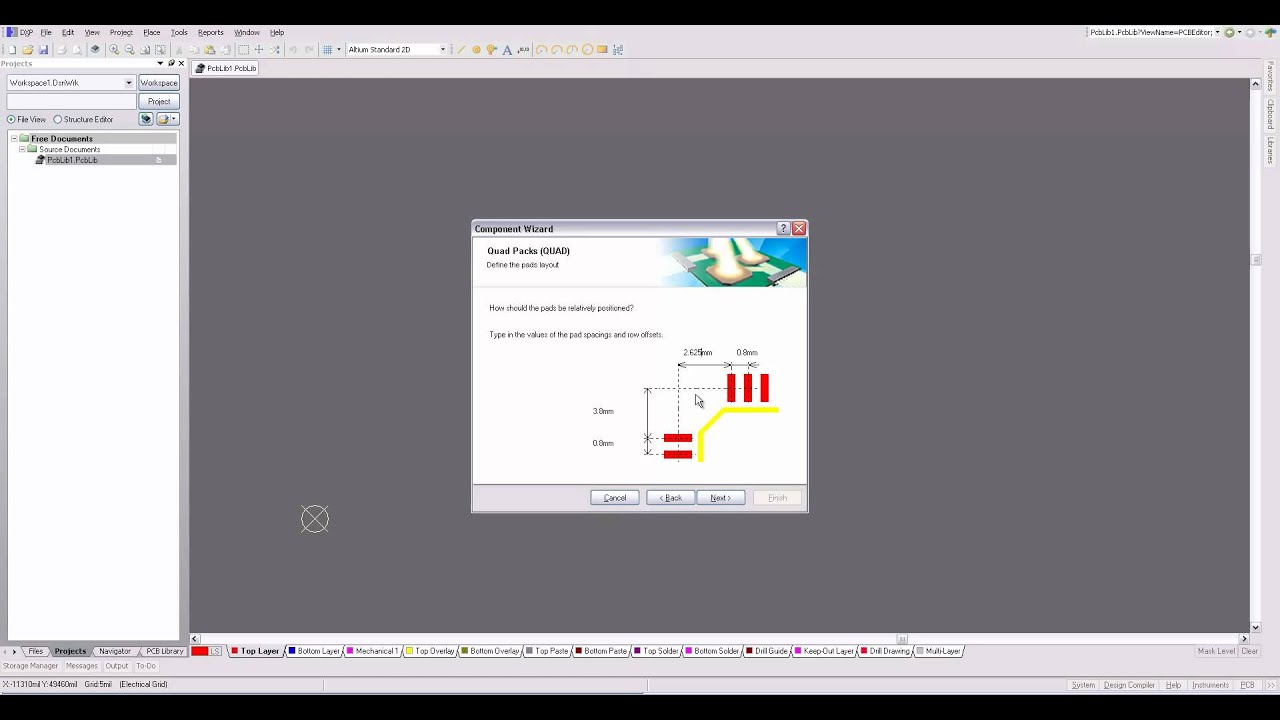Image resolution: width=1280 pixels, height=720 pixels.
Task: Click the Select Inside Area dashed rectangle icon
Action: (243, 49)
